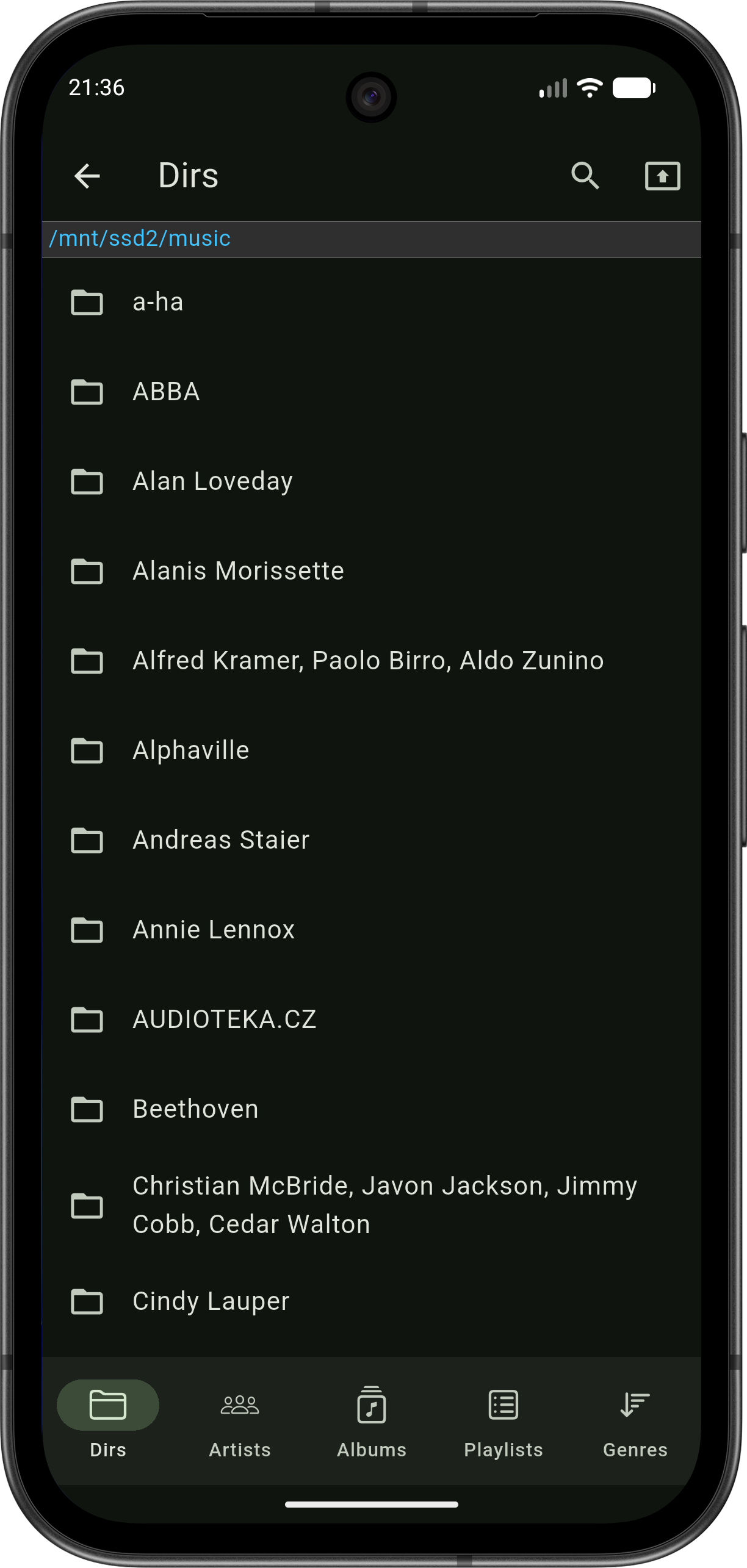Open the Annie Lennox directory

pyautogui.click(x=214, y=930)
